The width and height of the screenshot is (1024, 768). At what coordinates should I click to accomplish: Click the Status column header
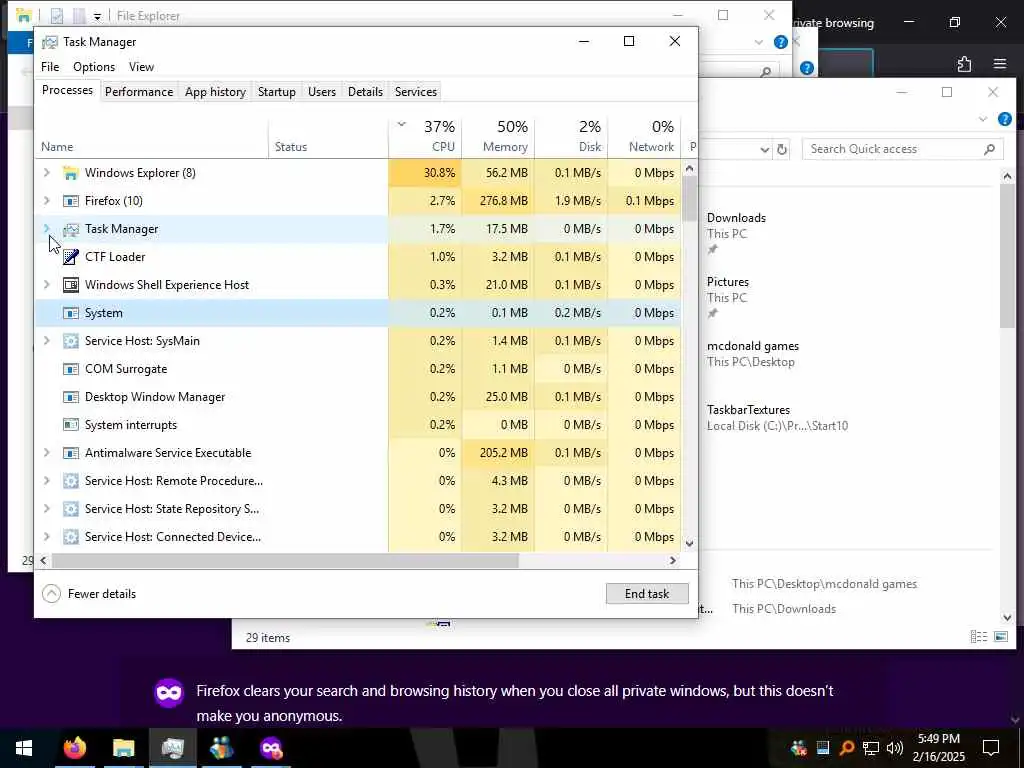coord(328,136)
